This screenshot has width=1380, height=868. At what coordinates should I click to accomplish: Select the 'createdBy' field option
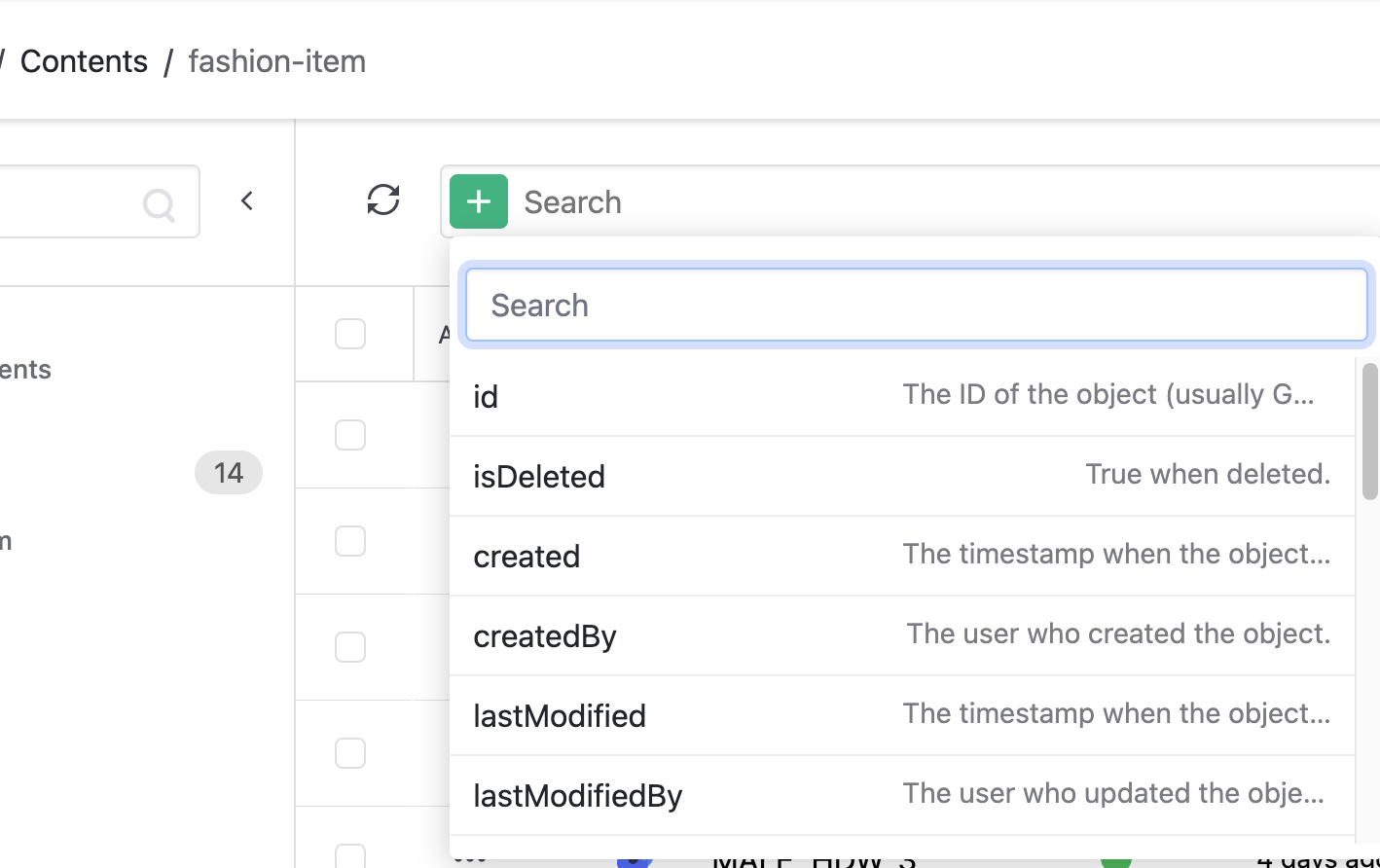point(902,635)
